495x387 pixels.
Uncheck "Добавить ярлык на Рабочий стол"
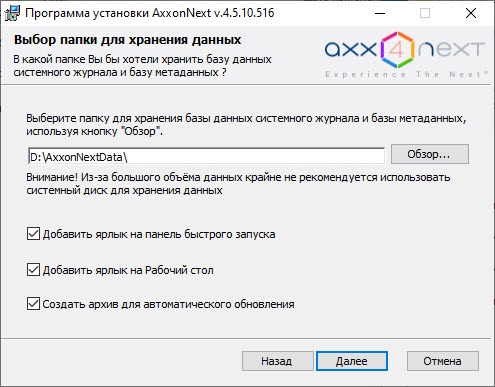[33, 270]
